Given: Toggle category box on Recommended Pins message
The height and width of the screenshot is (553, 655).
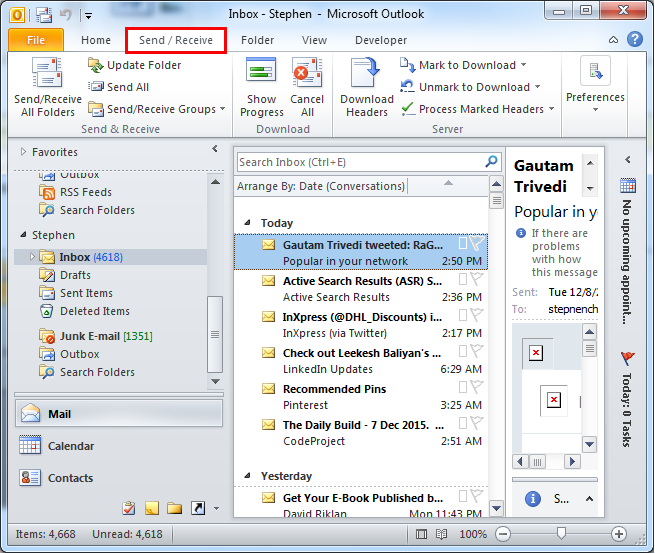Looking at the screenshot, I should 463,387.
